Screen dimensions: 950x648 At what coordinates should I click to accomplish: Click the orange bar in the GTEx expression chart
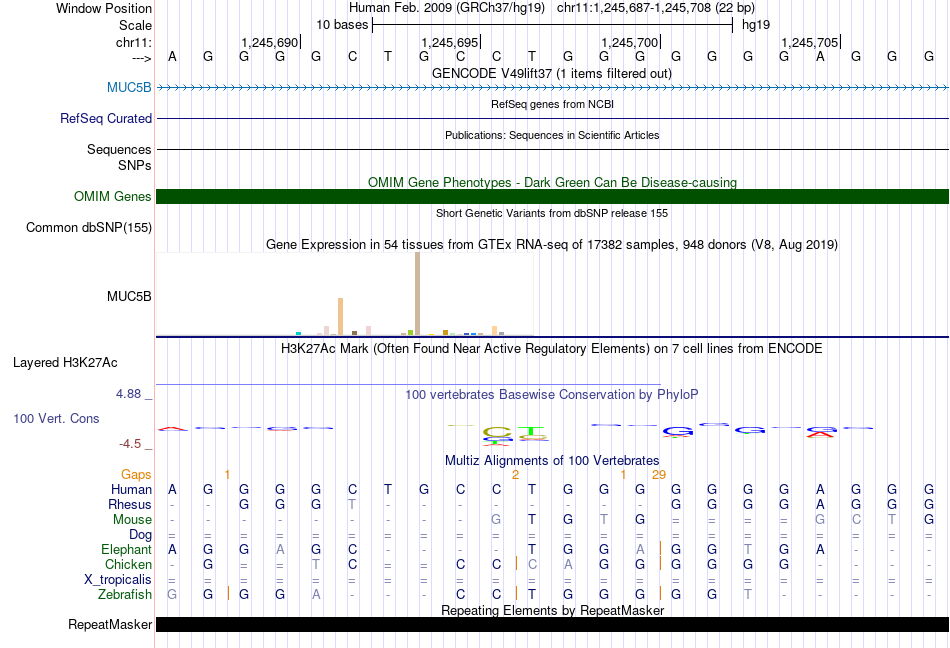pos(340,316)
